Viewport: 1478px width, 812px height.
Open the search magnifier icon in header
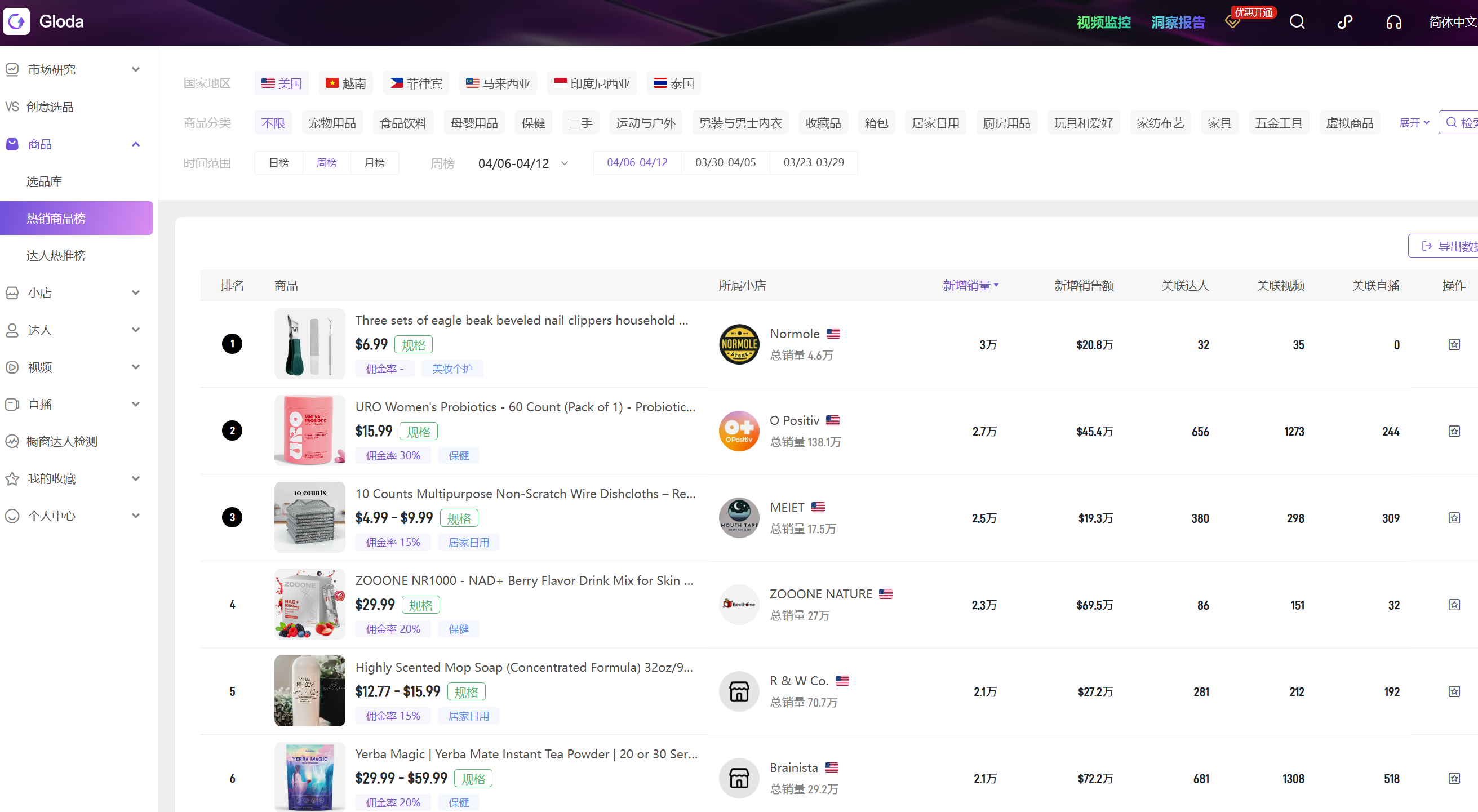1297,22
